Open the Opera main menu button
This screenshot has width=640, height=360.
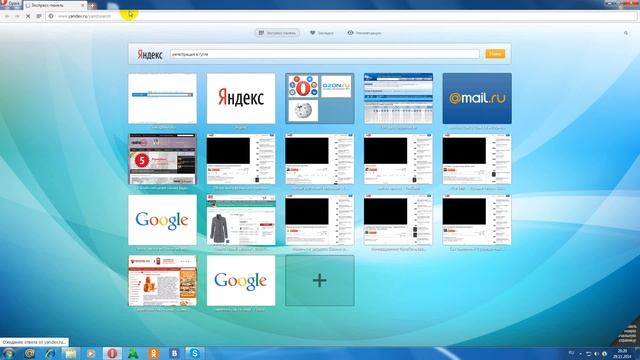click(10, 4)
